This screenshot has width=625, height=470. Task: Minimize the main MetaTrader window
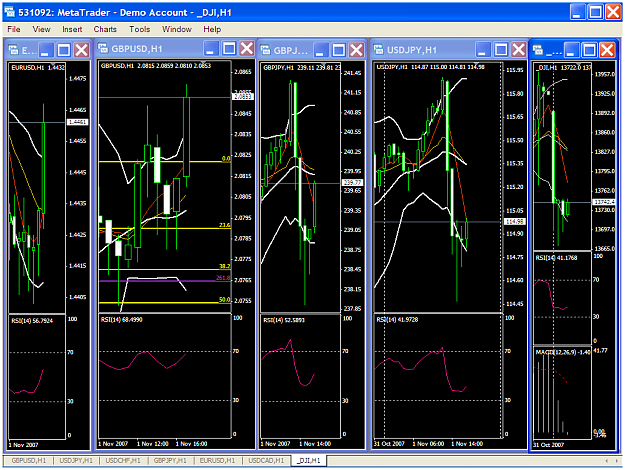pyautogui.click(x=577, y=12)
